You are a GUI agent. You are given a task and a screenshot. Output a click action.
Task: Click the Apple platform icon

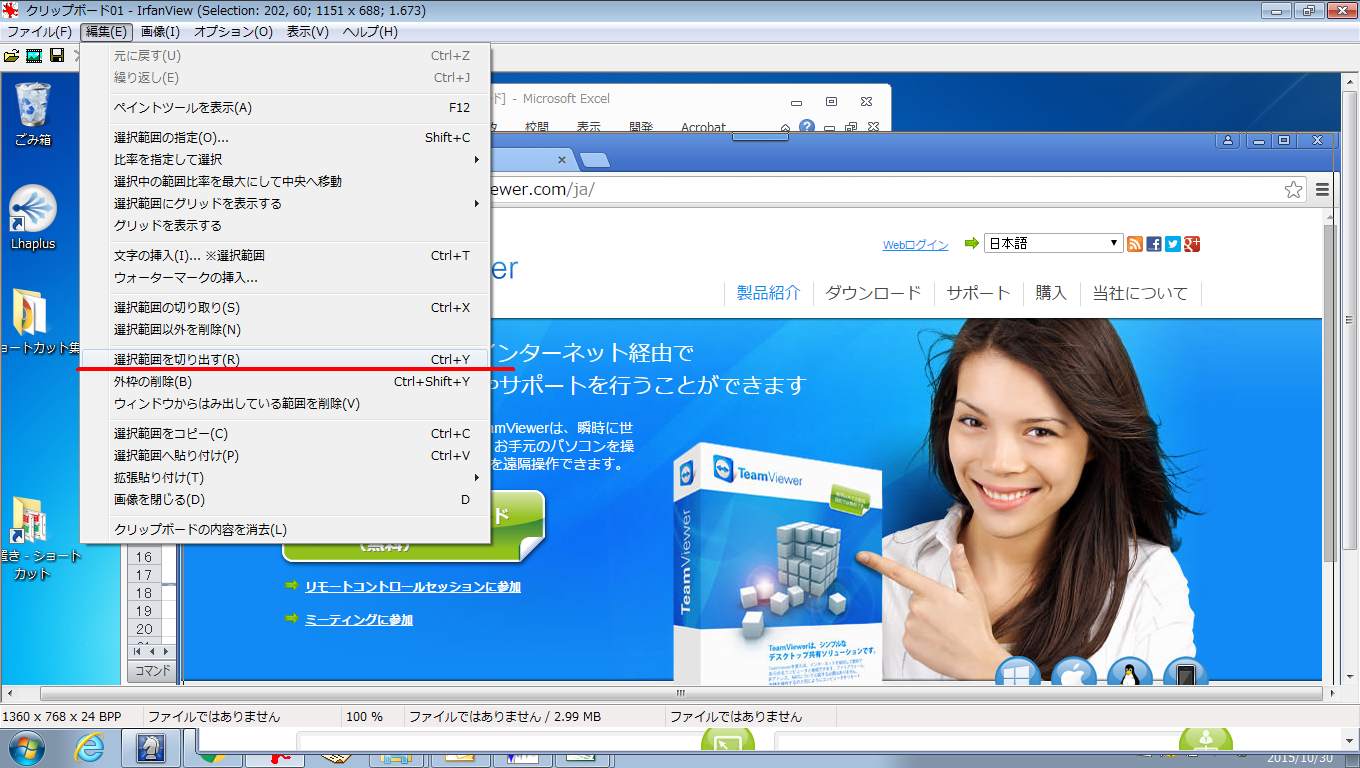pyautogui.click(x=1073, y=673)
